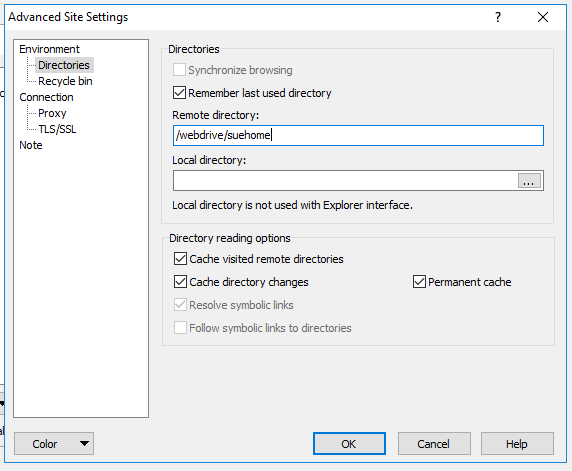
Task: Select Directories in the settings tree
Action: [64, 65]
